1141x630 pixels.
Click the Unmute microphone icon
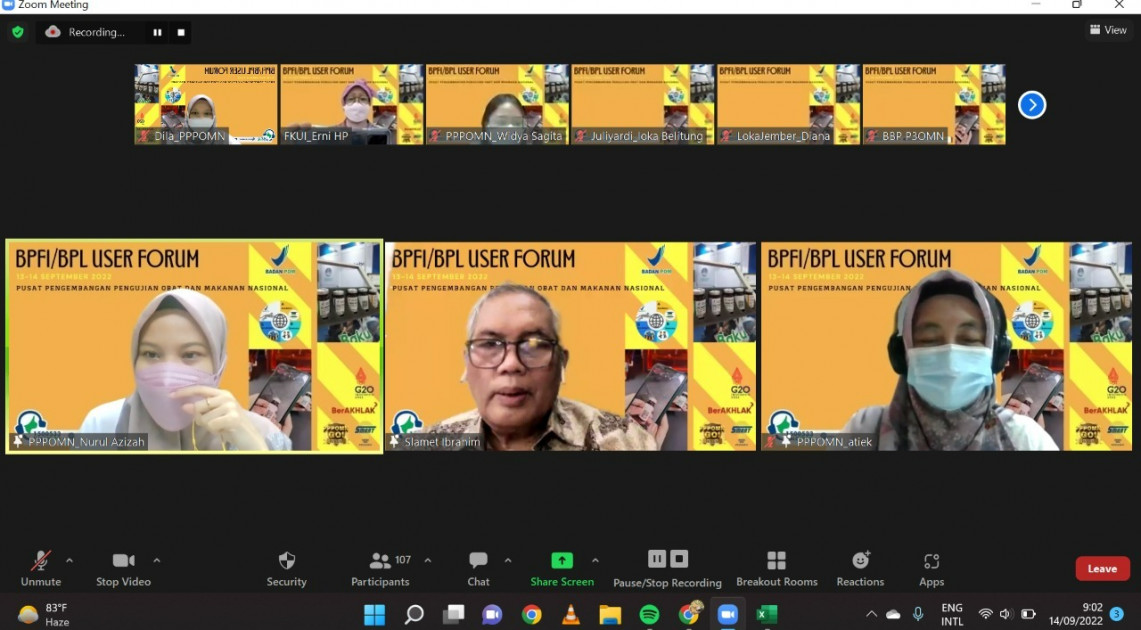pyautogui.click(x=41, y=562)
